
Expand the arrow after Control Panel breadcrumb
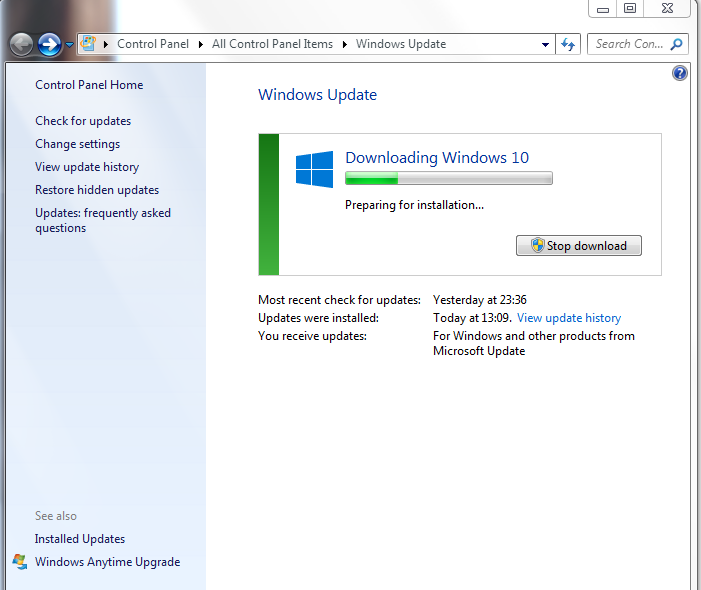click(203, 44)
